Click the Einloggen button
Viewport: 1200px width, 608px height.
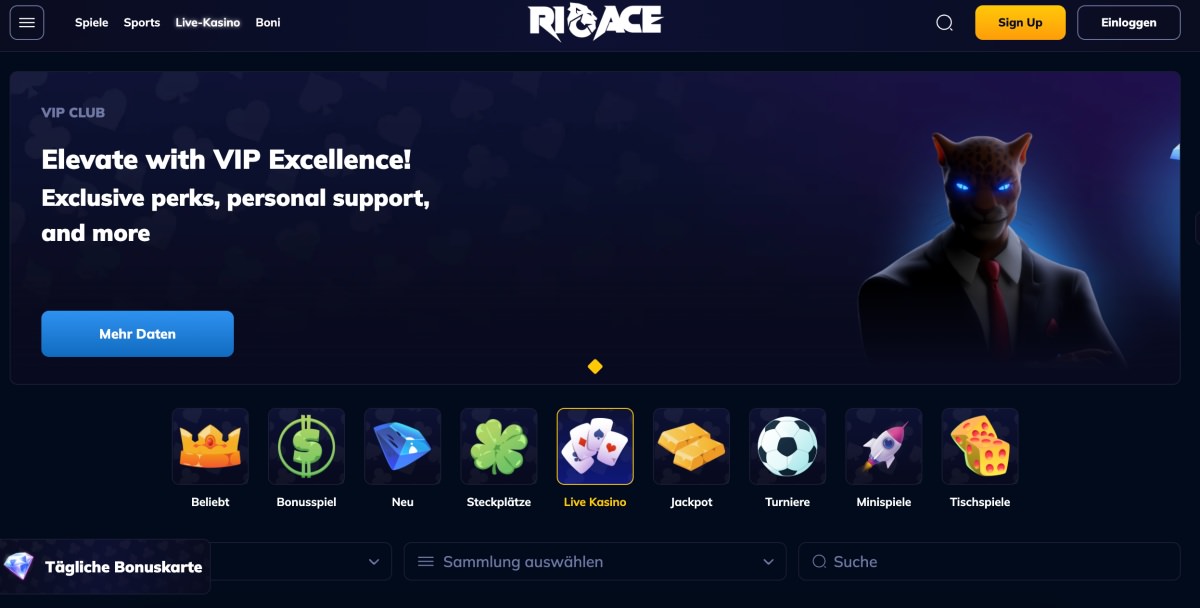pos(1129,22)
